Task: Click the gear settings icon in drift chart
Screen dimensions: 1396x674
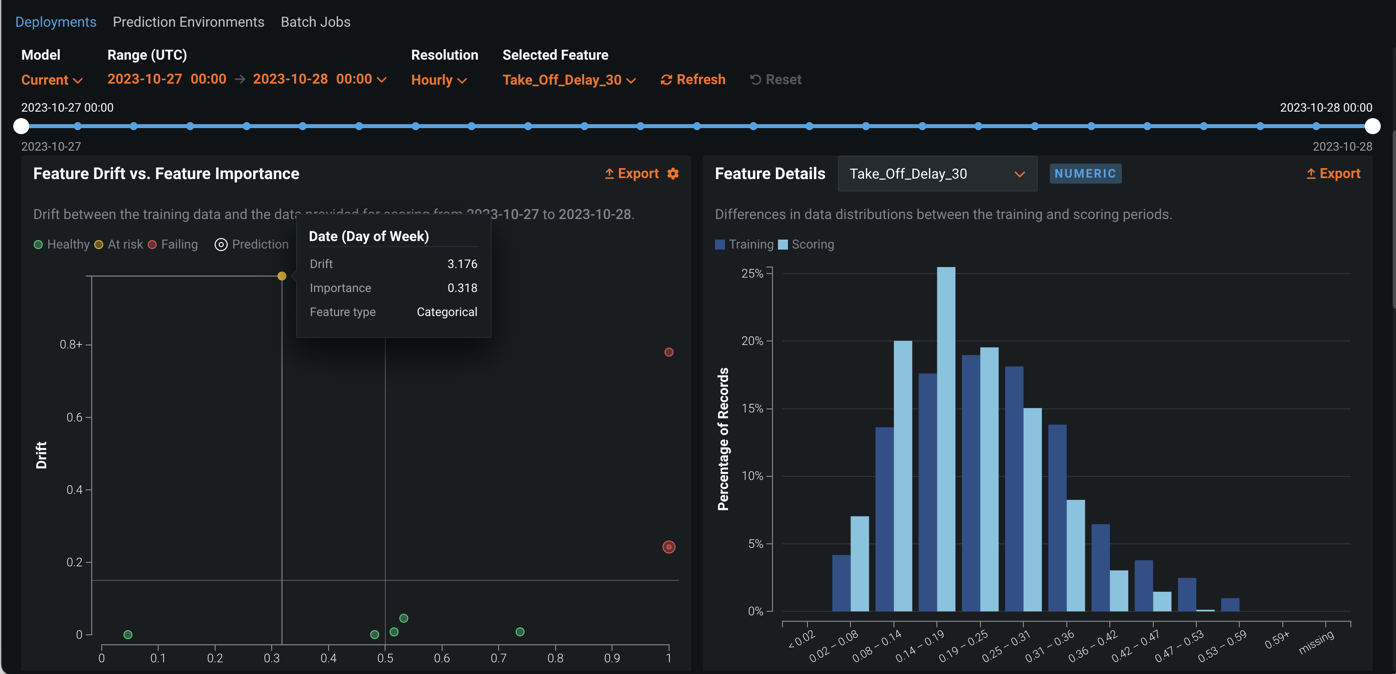Action: pos(673,174)
